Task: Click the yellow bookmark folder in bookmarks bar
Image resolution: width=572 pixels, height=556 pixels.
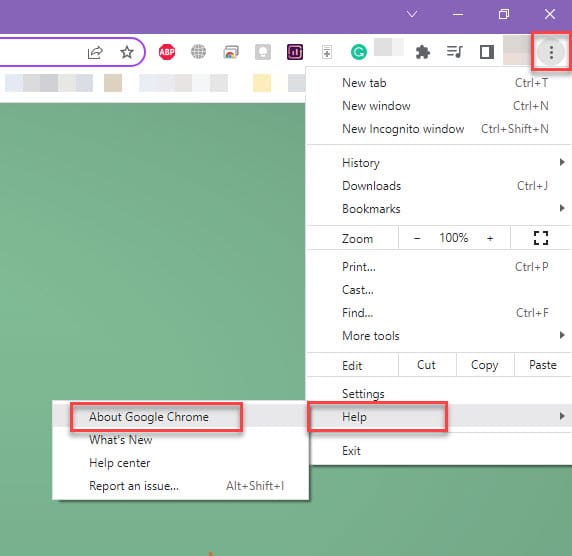Action: coord(262,83)
